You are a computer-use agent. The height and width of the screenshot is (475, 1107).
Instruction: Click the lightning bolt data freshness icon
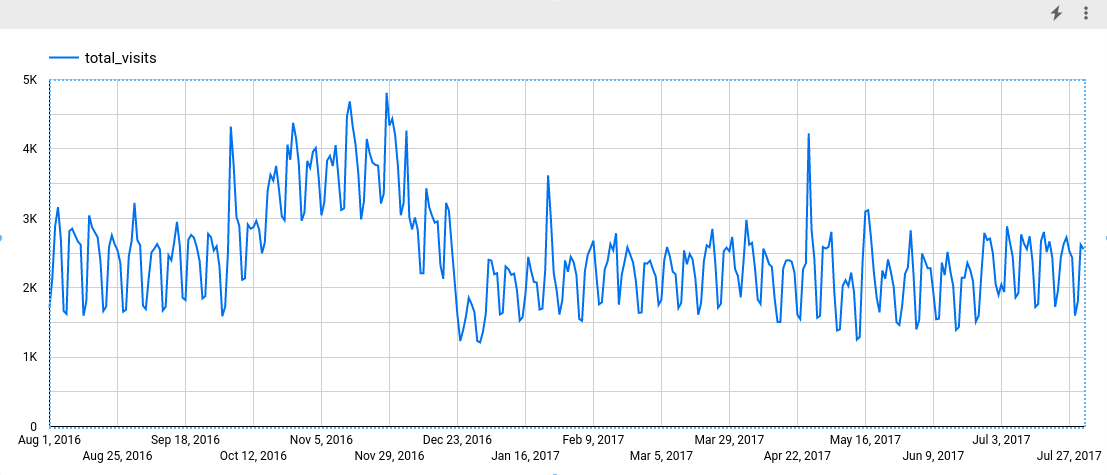[1056, 13]
